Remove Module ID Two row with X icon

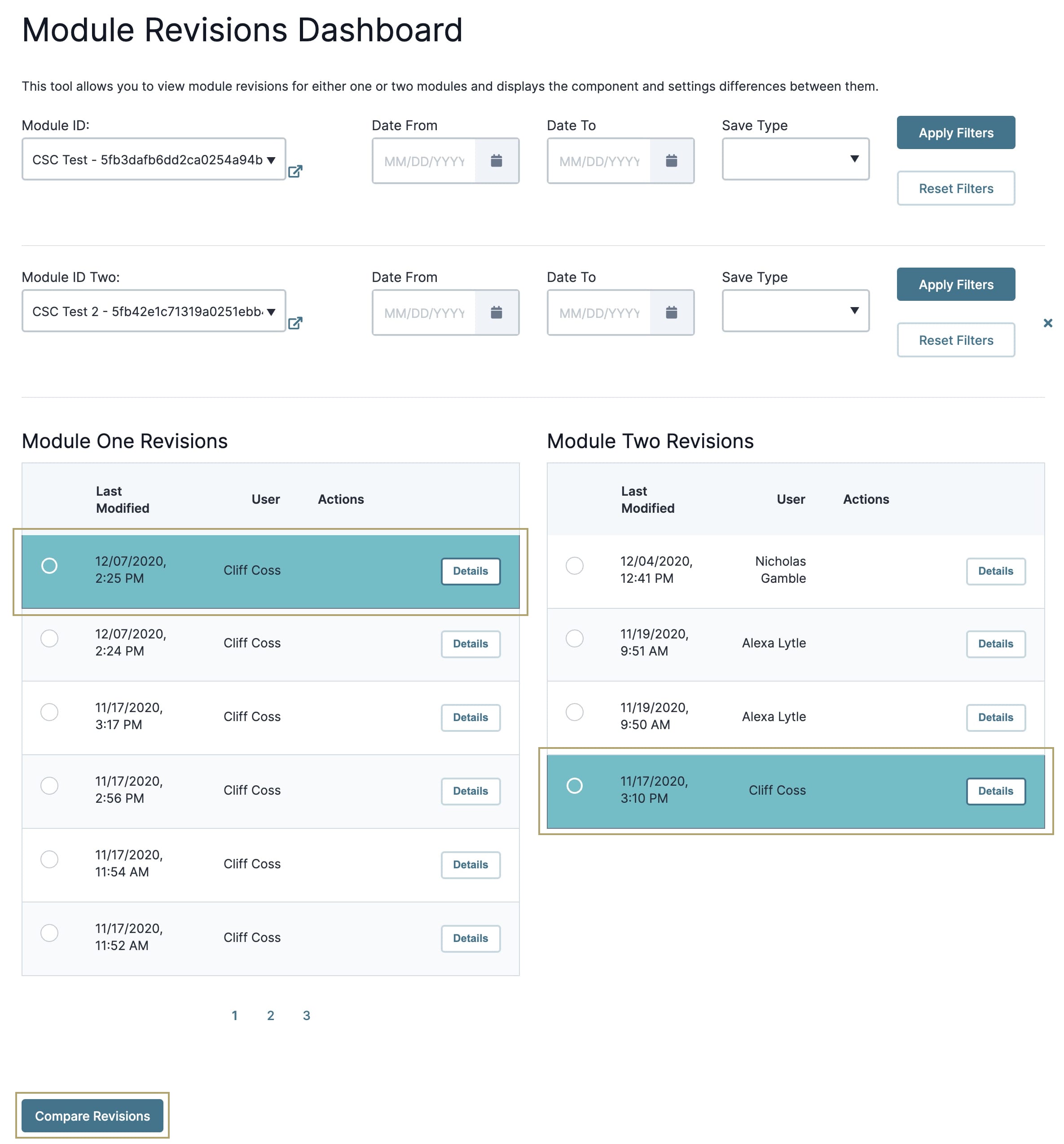[x=1047, y=323]
